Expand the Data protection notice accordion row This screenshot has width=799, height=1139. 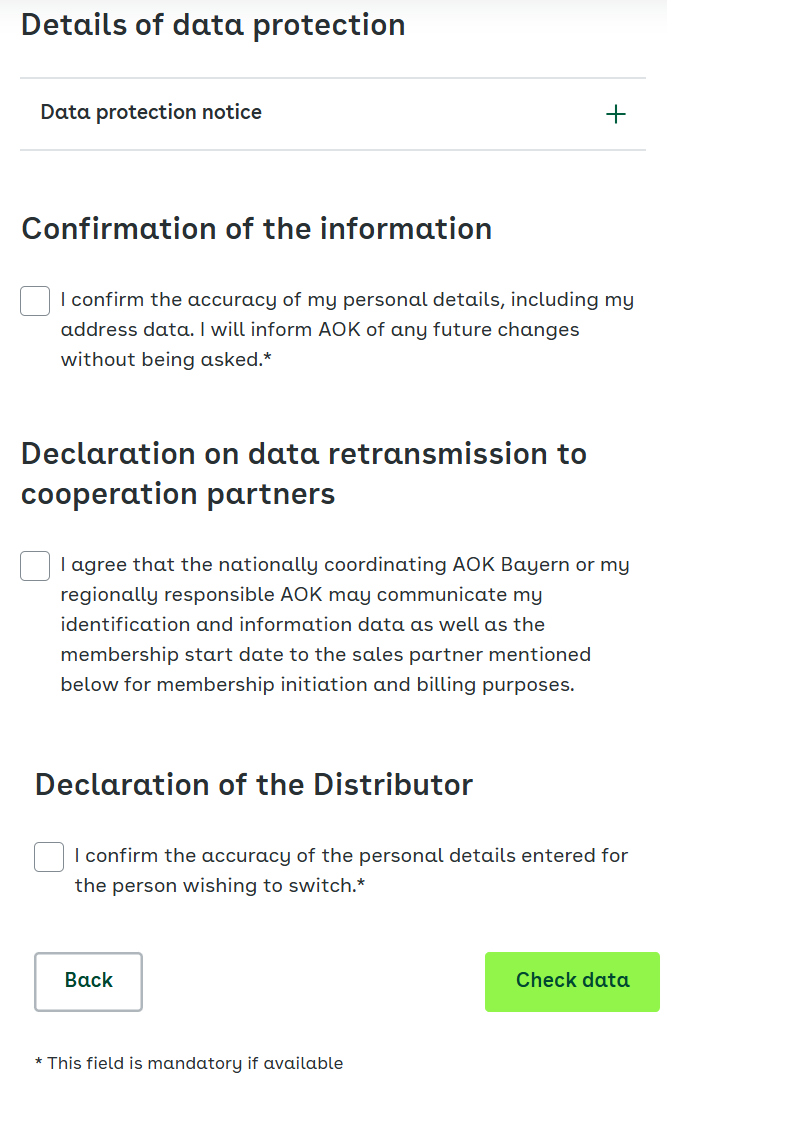333,114
